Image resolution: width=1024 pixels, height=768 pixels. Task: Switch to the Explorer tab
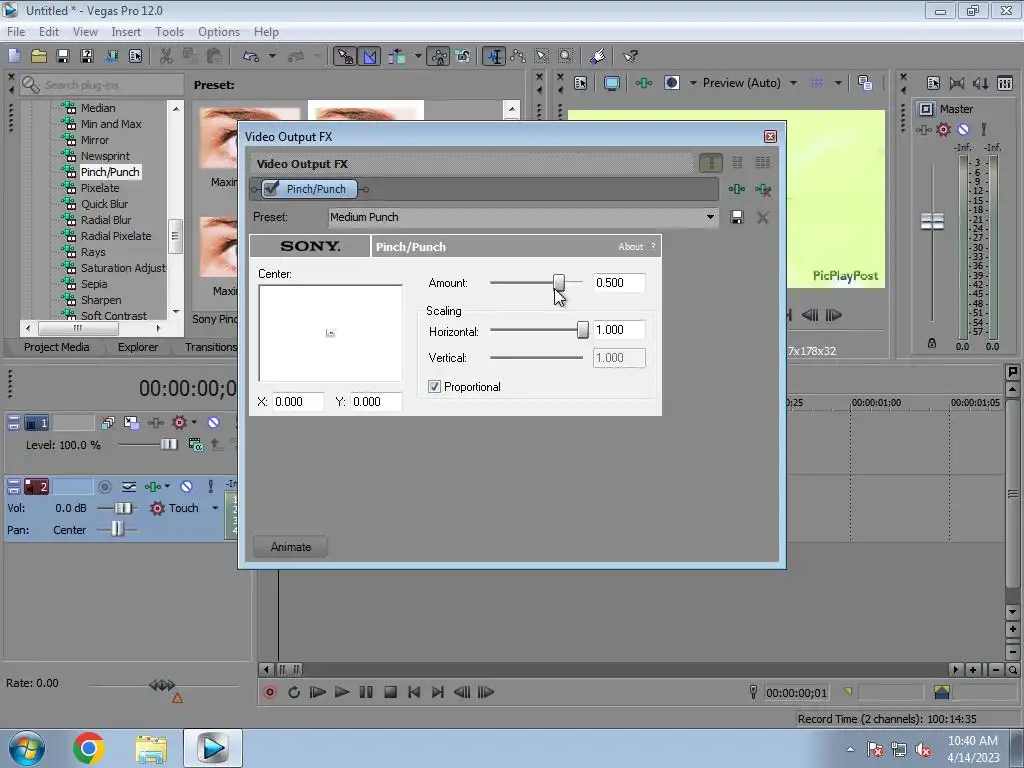coord(138,347)
